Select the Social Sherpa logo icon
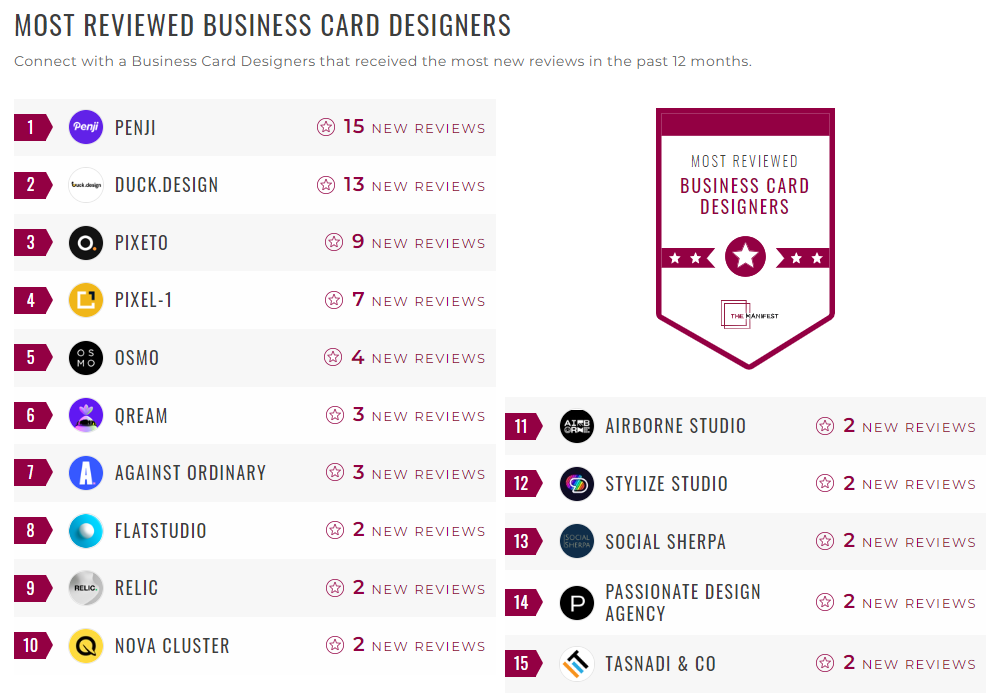Image resolution: width=991 pixels, height=698 pixels. click(577, 541)
